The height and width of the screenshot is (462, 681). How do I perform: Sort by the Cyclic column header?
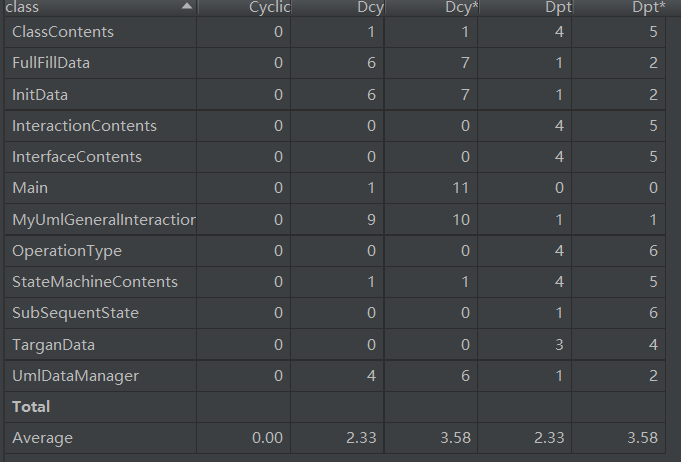pyautogui.click(x=269, y=8)
